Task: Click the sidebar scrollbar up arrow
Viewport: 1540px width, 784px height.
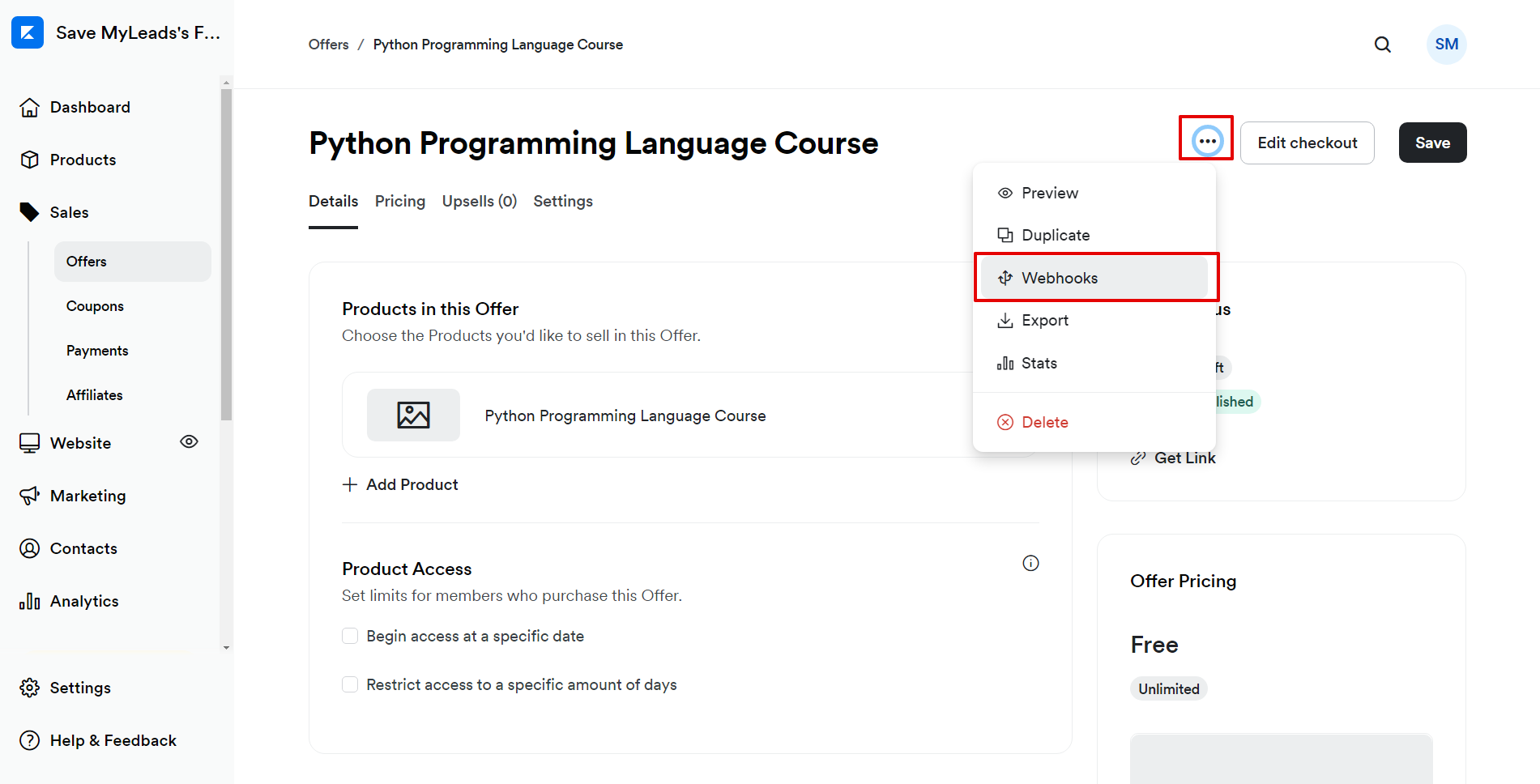Action: pos(226,82)
